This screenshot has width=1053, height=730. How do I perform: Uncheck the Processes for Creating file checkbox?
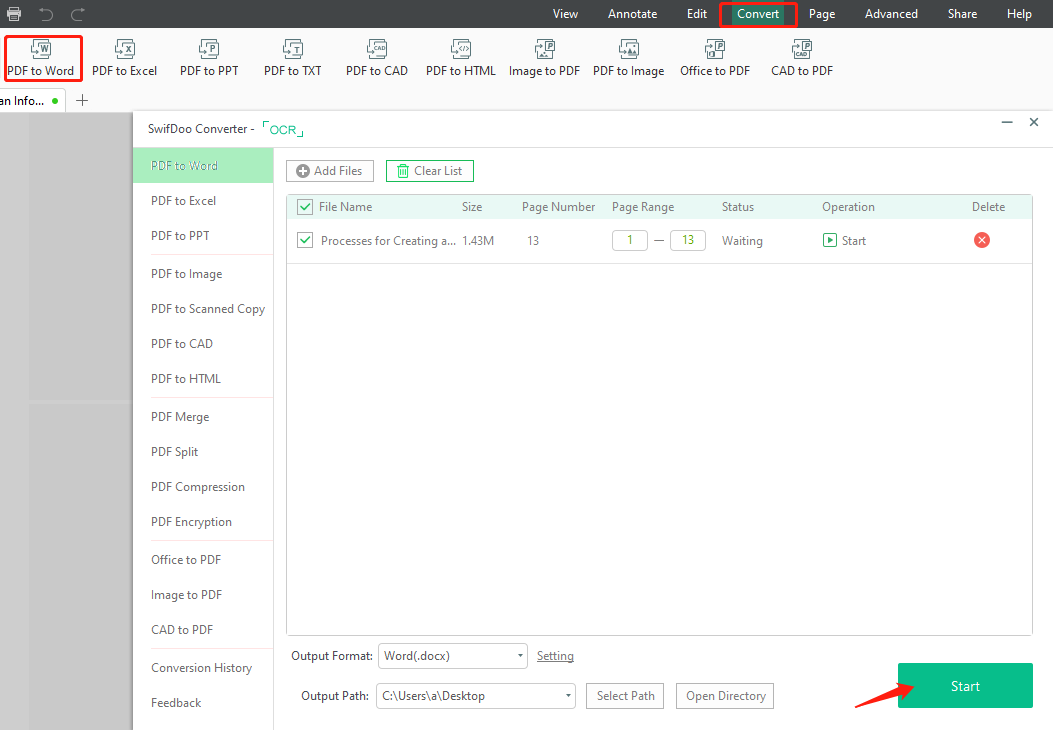305,240
